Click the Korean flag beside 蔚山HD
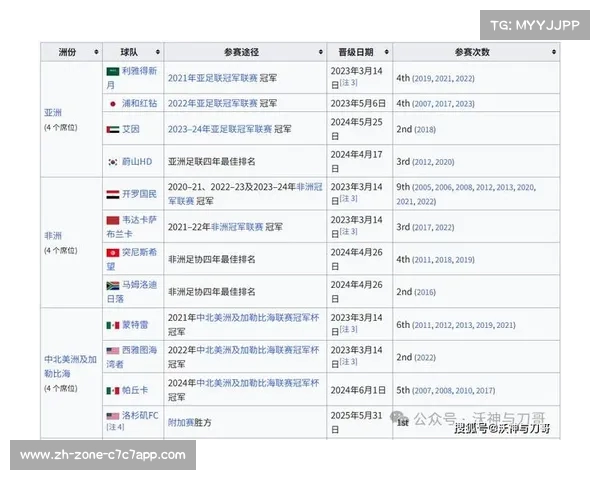Screen dimensions: 600x480 (113, 162)
